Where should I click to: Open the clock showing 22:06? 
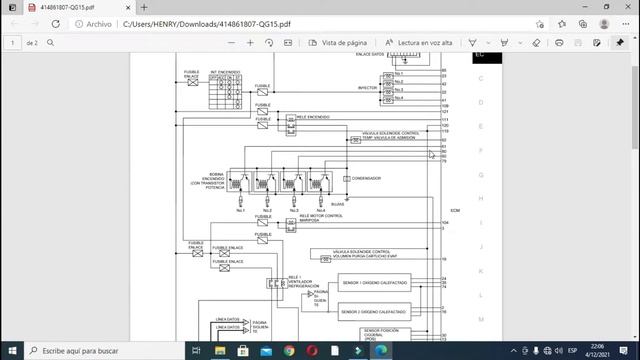pyautogui.click(x=597, y=351)
